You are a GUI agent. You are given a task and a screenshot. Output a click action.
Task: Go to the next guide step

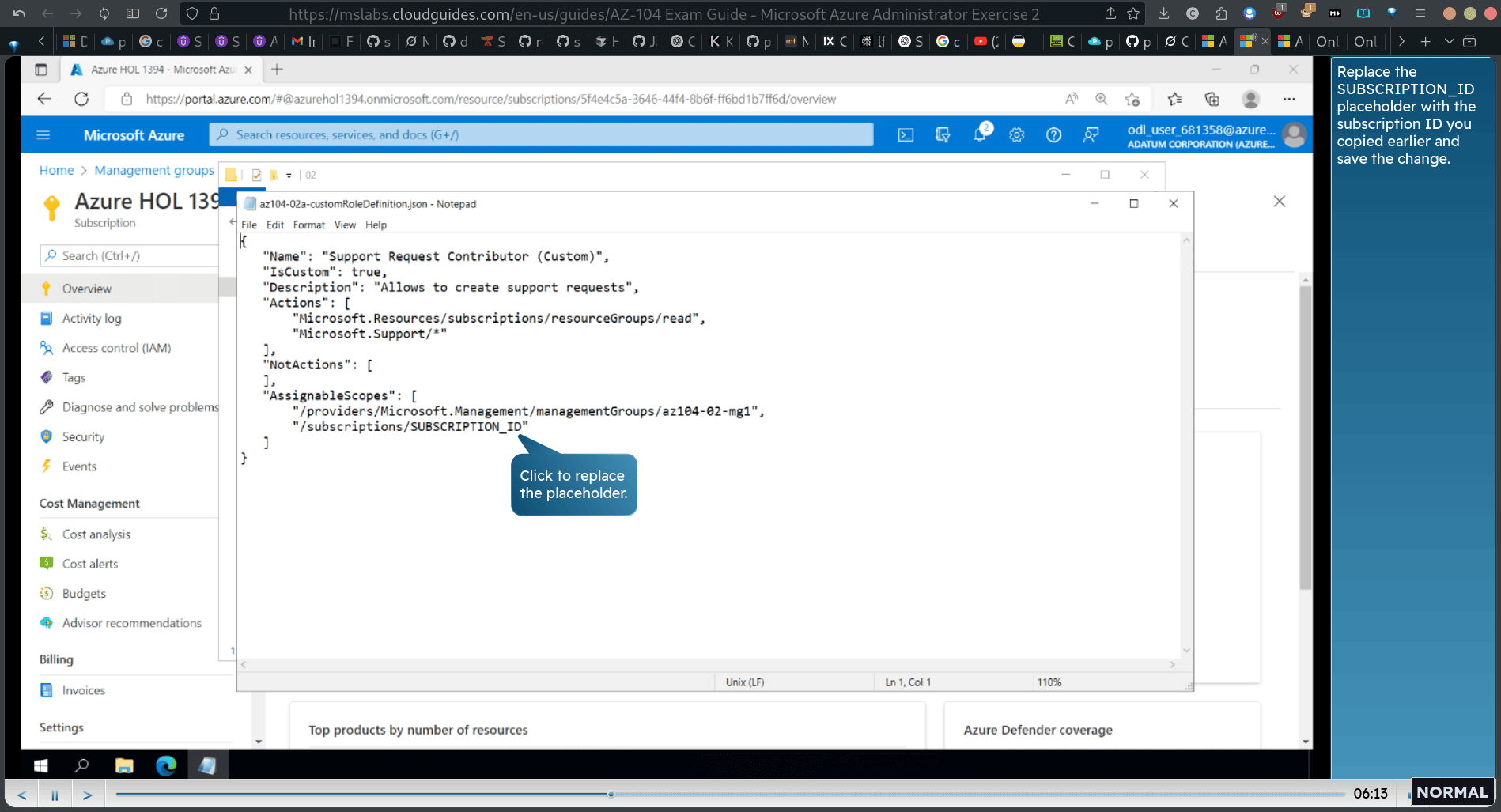pyautogui.click(x=88, y=795)
